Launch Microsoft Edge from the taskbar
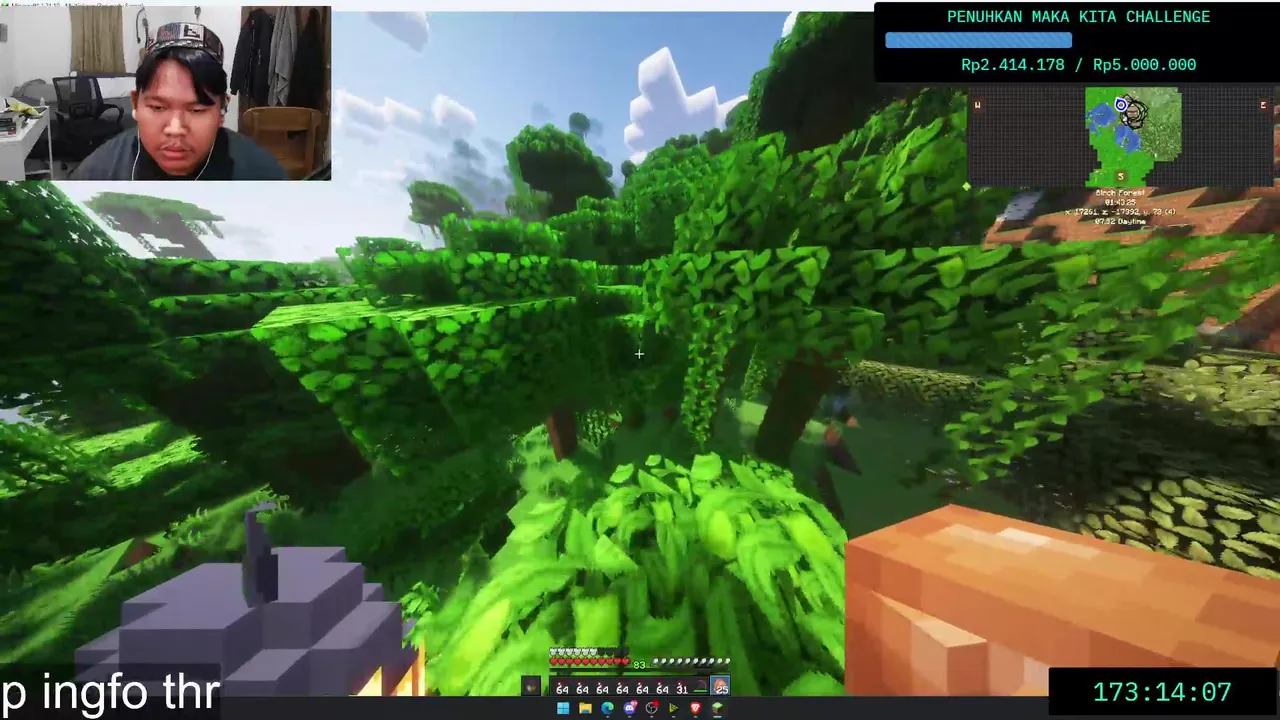Image resolution: width=1280 pixels, height=720 pixels. pos(607,708)
